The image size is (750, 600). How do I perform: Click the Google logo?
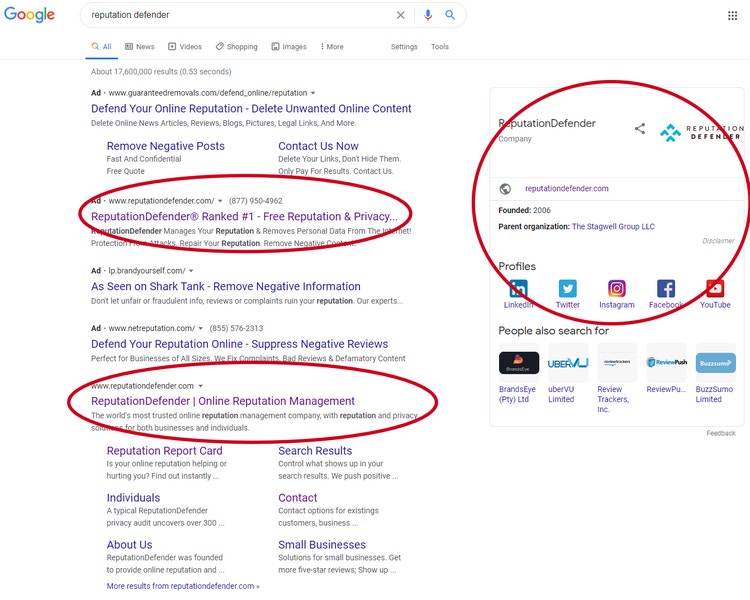[29, 14]
